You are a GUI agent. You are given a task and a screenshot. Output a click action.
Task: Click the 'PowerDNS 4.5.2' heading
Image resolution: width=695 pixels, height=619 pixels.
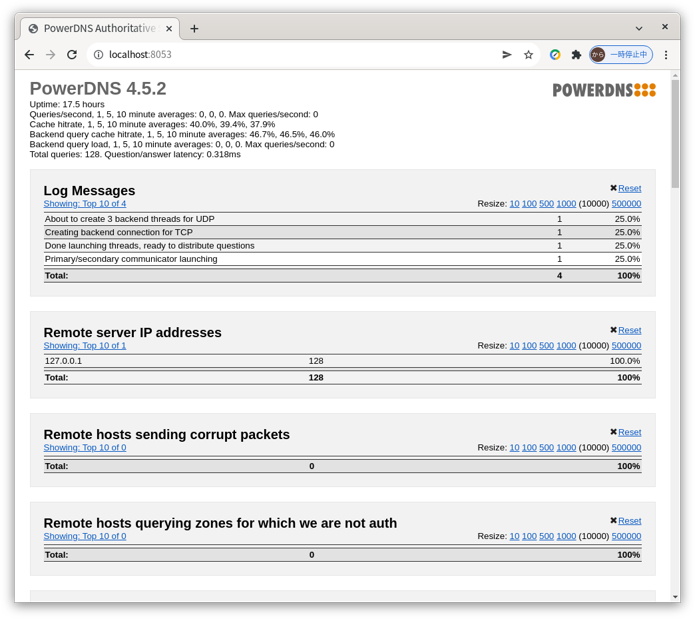(x=98, y=89)
